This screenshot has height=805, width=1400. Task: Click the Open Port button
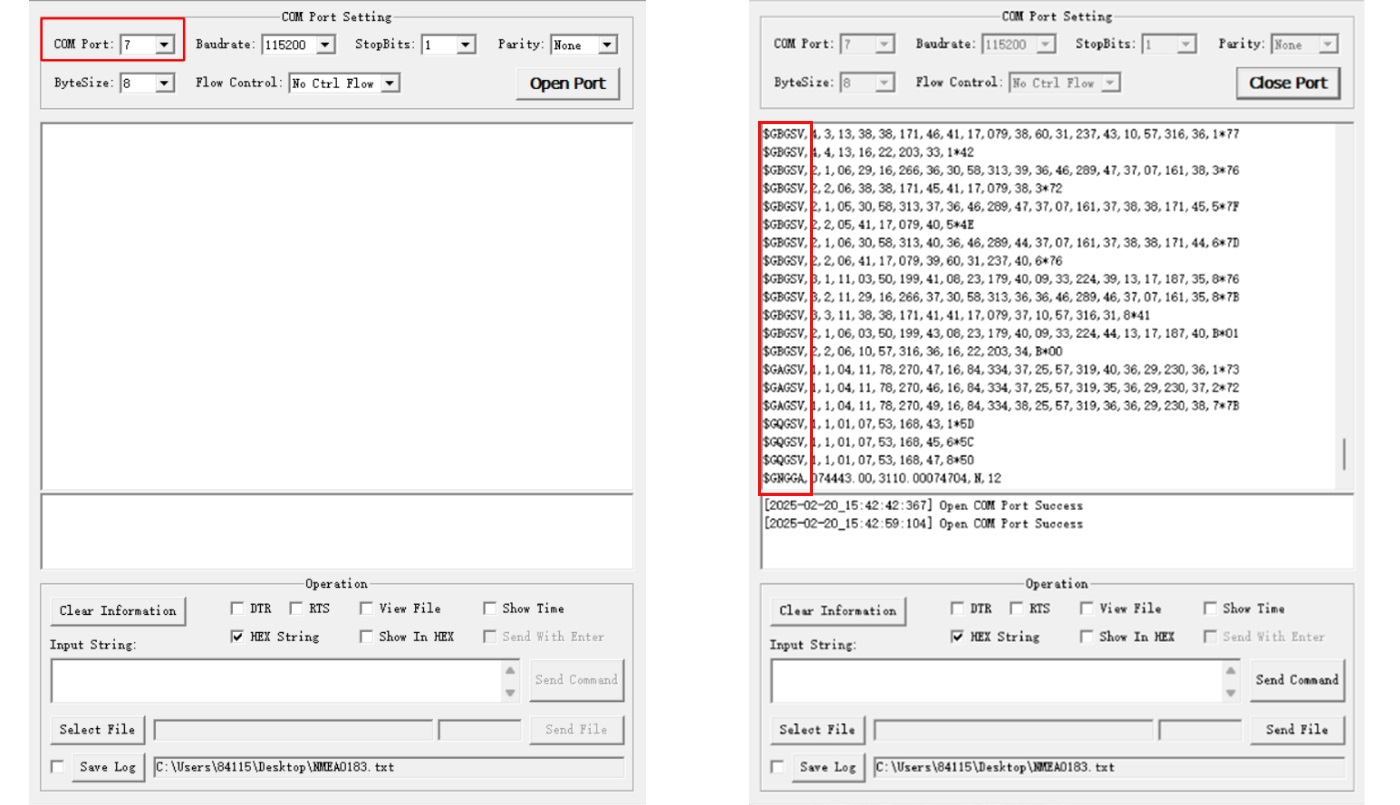[567, 84]
